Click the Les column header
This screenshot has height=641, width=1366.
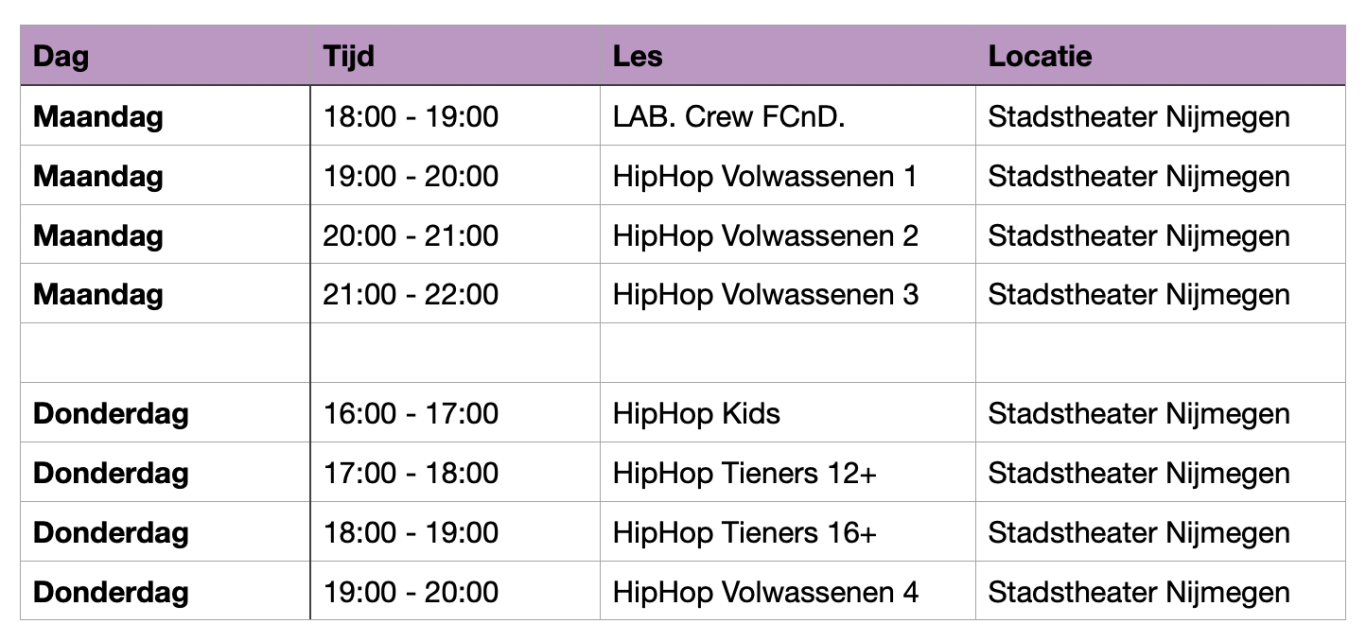pyautogui.click(x=638, y=56)
